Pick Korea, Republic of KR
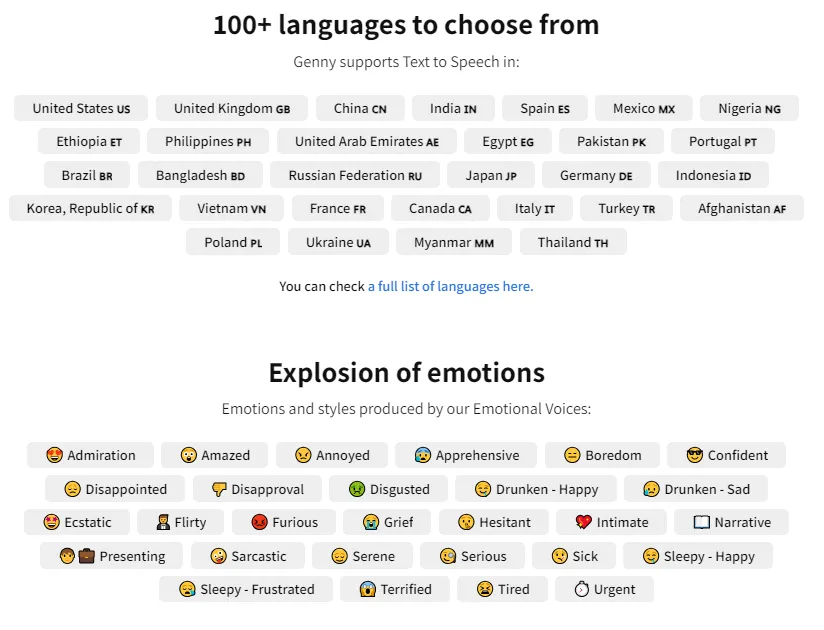The height and width of the screenshot is (630, 824). pos(90,208)
